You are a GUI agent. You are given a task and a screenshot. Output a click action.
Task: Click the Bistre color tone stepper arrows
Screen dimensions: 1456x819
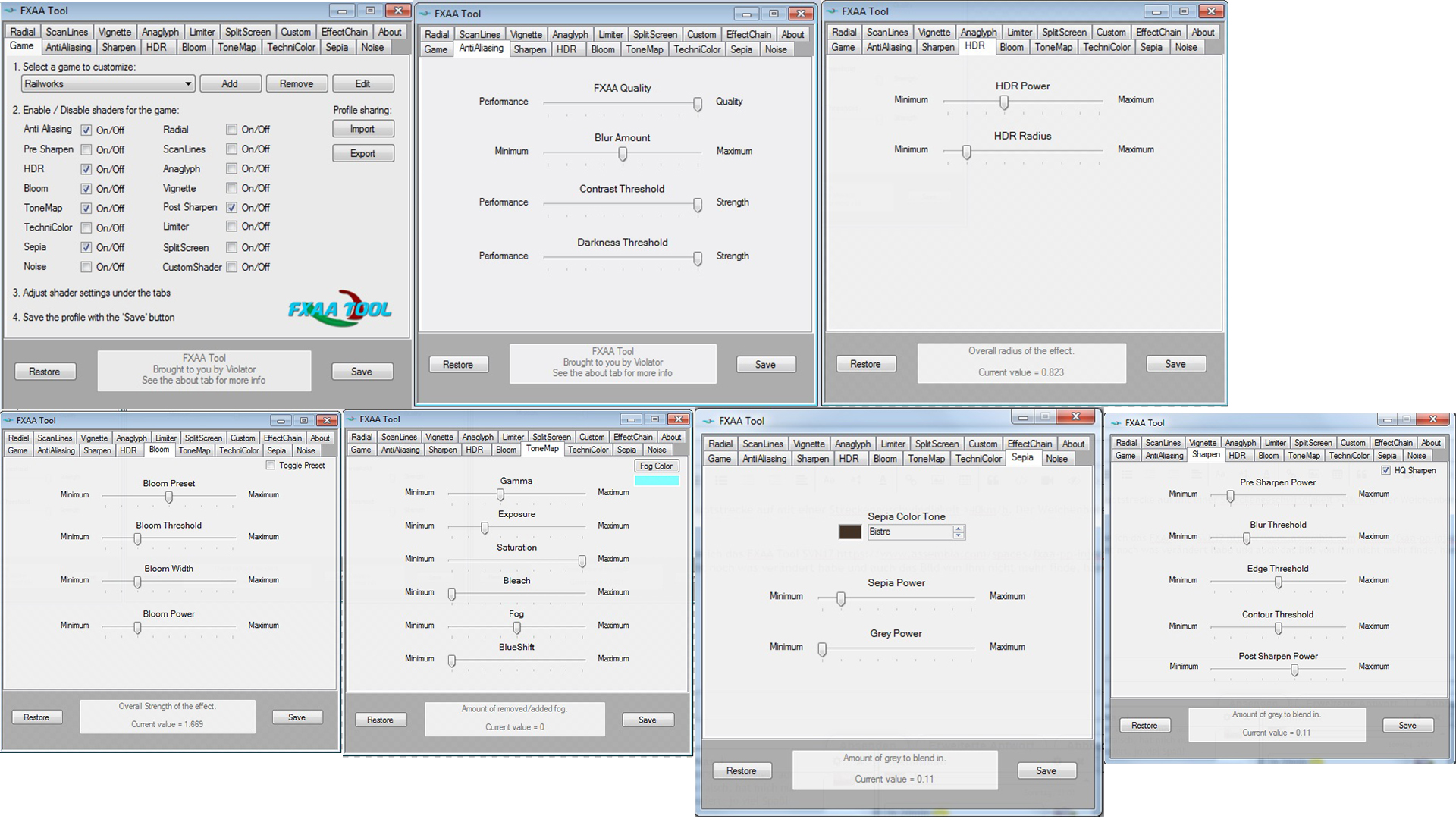tap(959, 532)
